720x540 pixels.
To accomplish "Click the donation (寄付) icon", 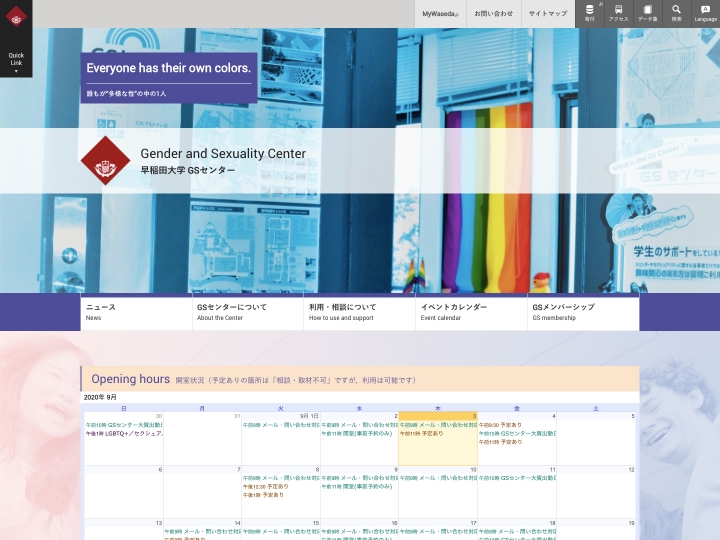I will [590, 13].
